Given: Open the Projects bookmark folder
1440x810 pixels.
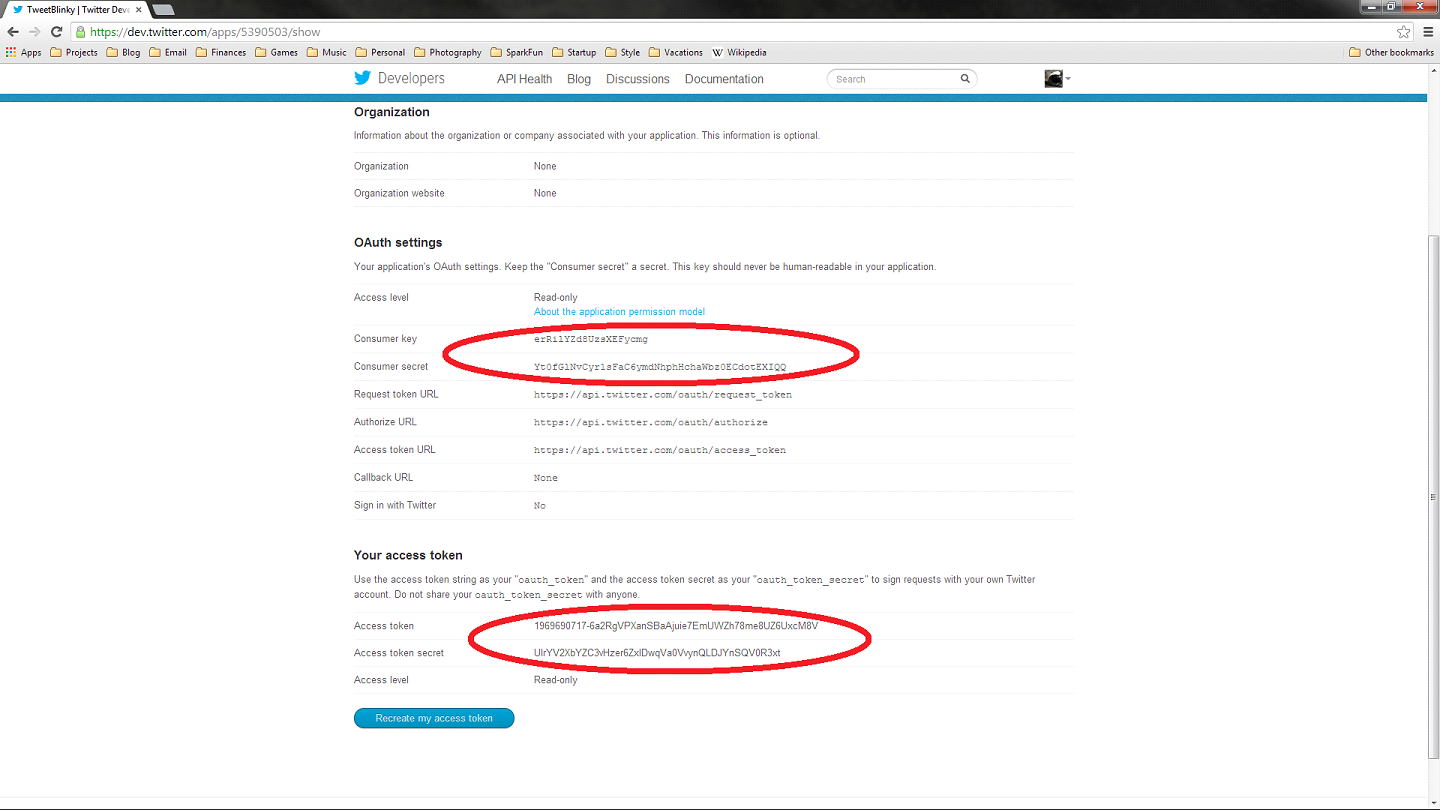Looking at the screenshot, I should 74,52.
